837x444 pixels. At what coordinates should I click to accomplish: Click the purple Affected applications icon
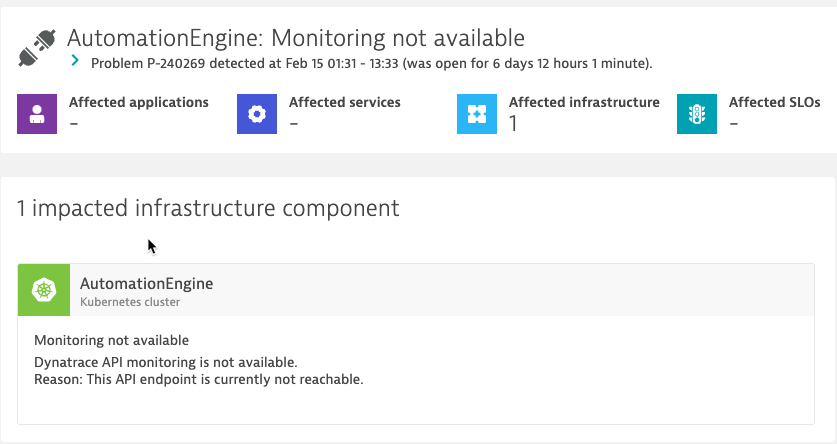coord(37,114)
